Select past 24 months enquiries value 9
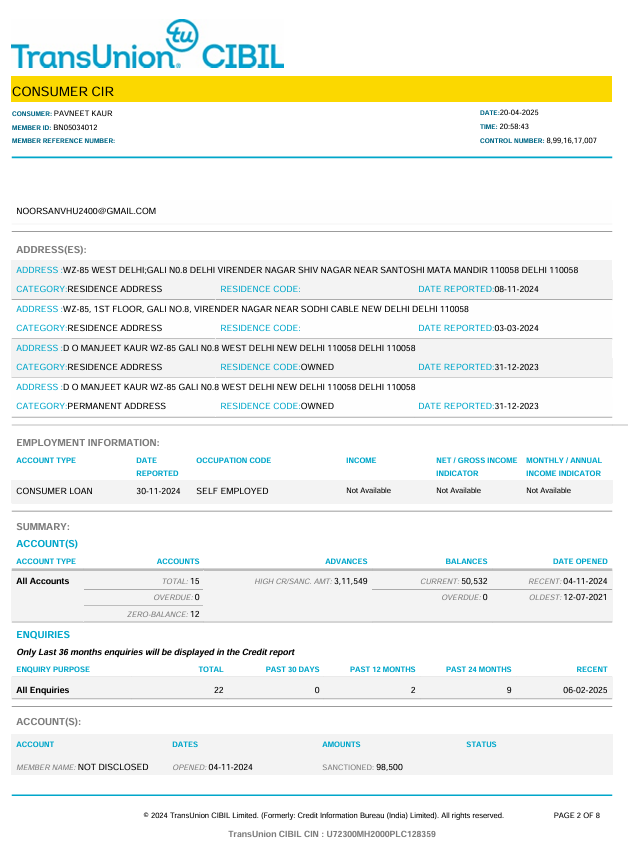Screen dimensions: 628x841 509,690
